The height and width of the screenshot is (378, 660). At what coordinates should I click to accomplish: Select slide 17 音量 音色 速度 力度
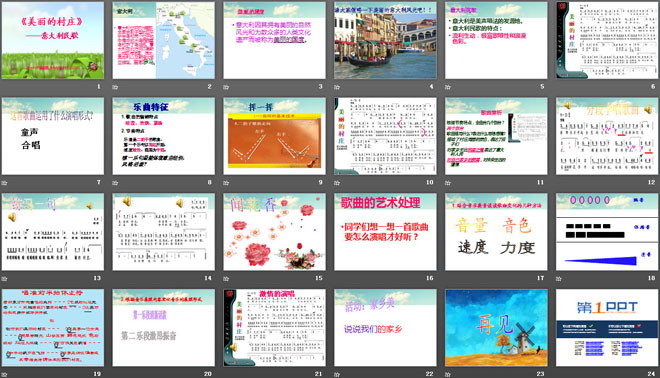pyautogui.click(x=496, y=232)
